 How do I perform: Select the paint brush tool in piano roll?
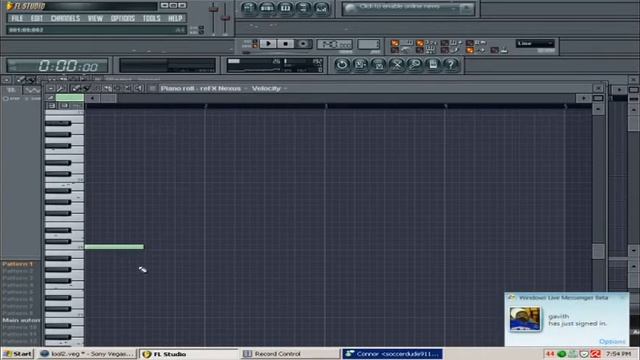pyautogui.click(x=86, y=88)
